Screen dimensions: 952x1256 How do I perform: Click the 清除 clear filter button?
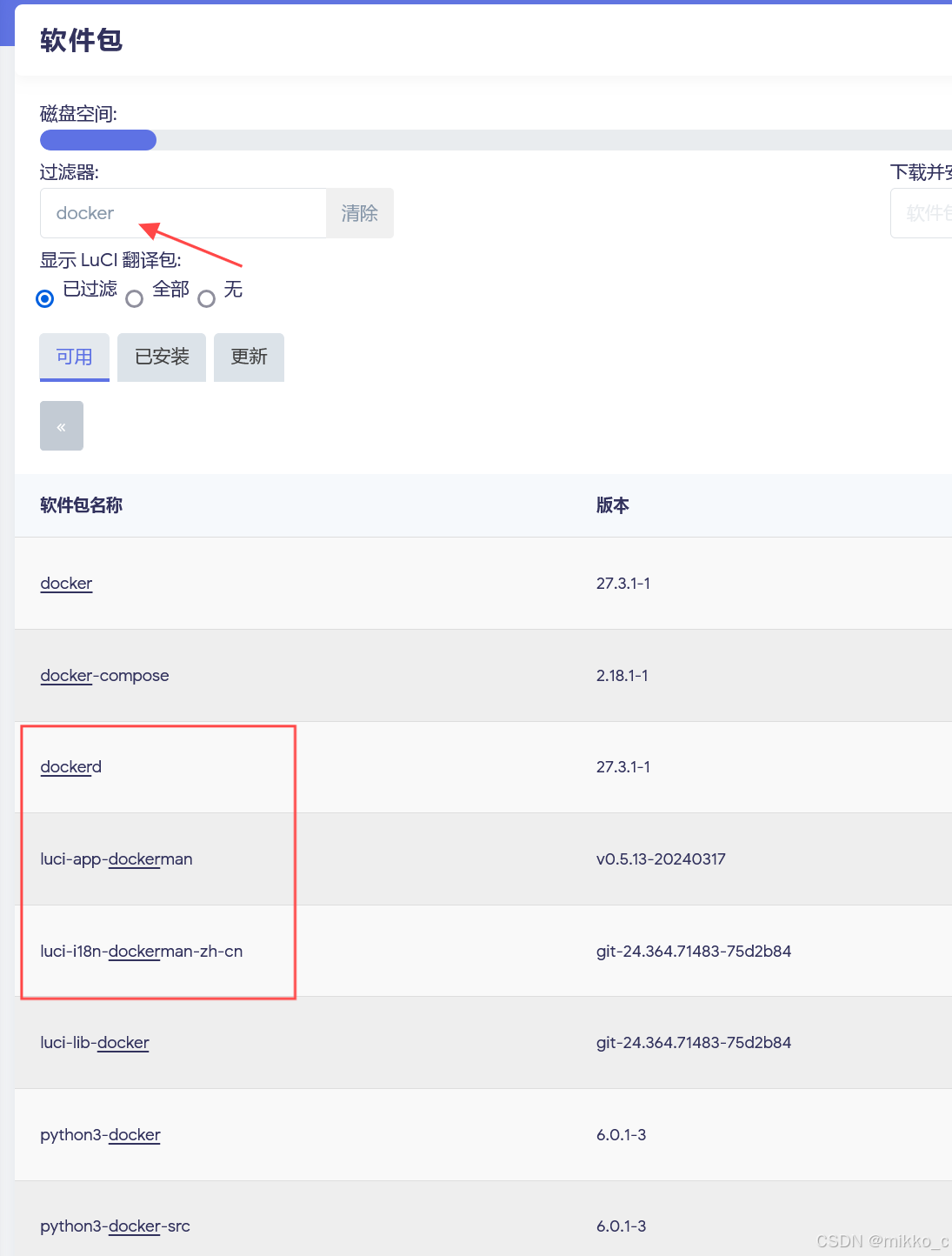click(x=360, y=213)
